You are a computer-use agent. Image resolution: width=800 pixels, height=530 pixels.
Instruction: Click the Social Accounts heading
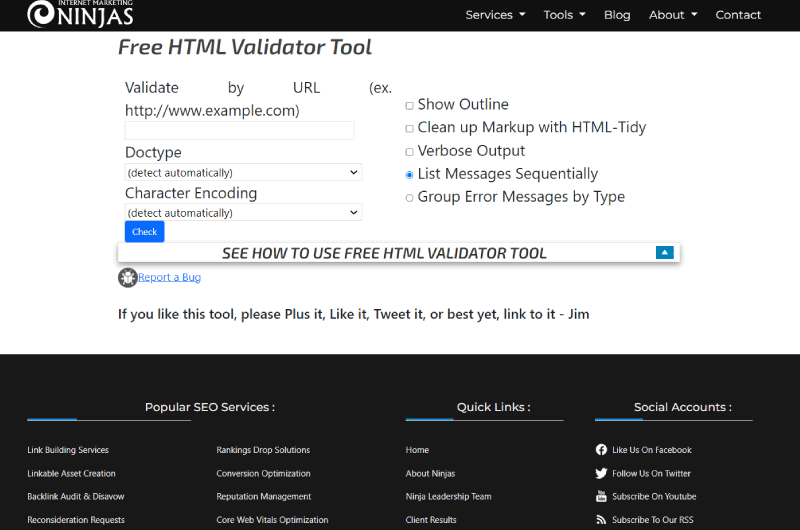(683, 407)
